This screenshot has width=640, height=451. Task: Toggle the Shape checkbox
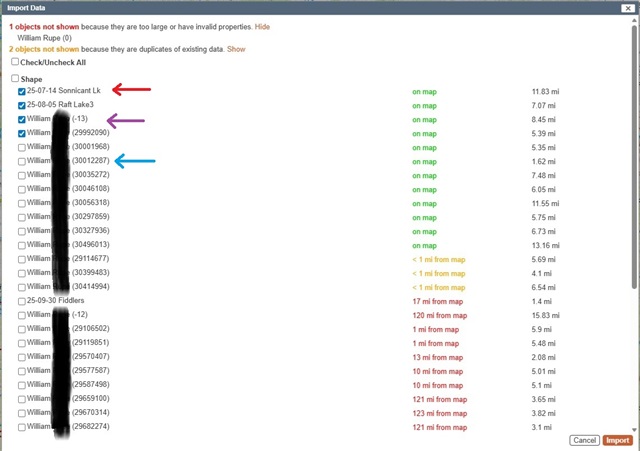coord(15,78)
